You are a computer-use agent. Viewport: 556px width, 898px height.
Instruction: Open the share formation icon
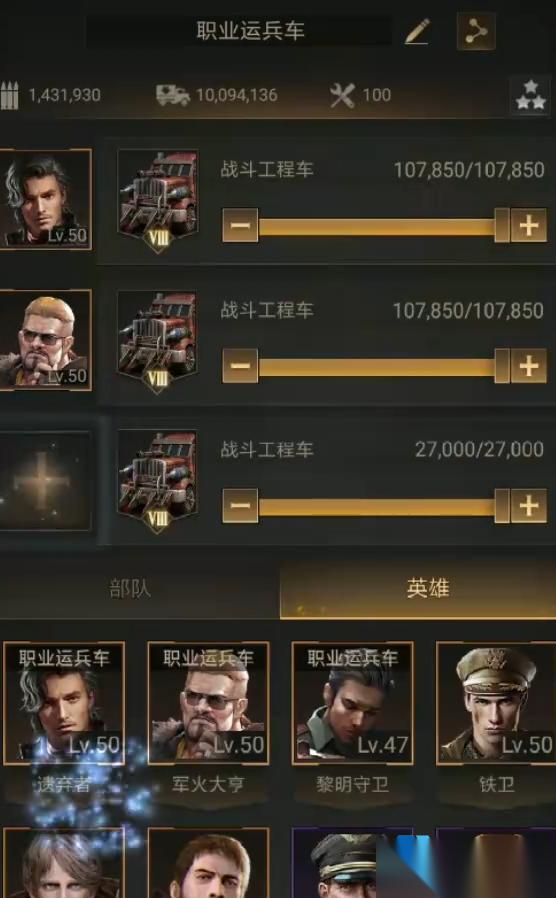(476, 31)
